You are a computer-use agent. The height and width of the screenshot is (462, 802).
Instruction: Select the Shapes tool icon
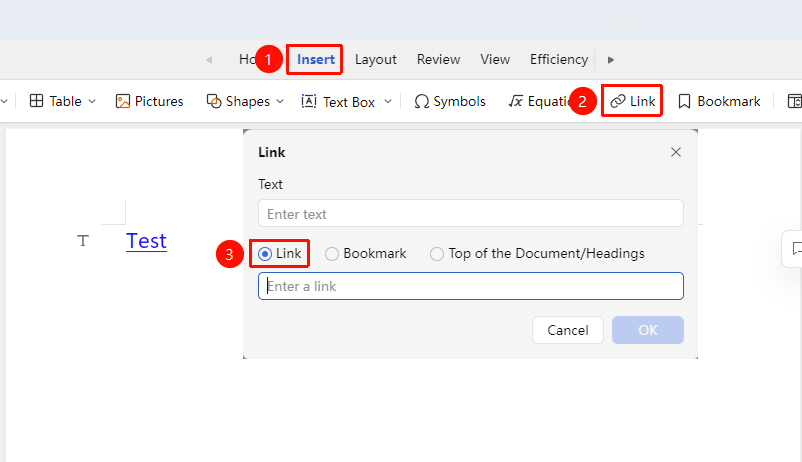click(x=214, y=101)
